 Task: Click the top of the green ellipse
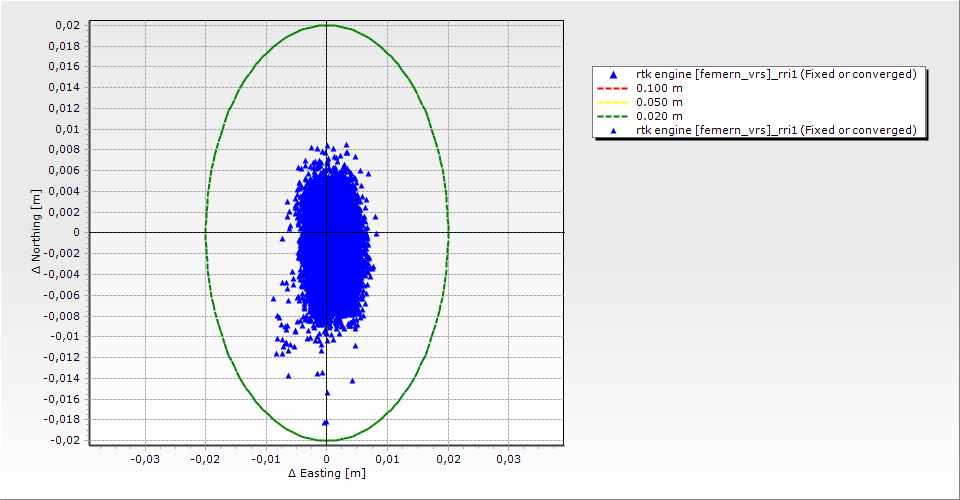pyautogui.click(x=327, y=25)
